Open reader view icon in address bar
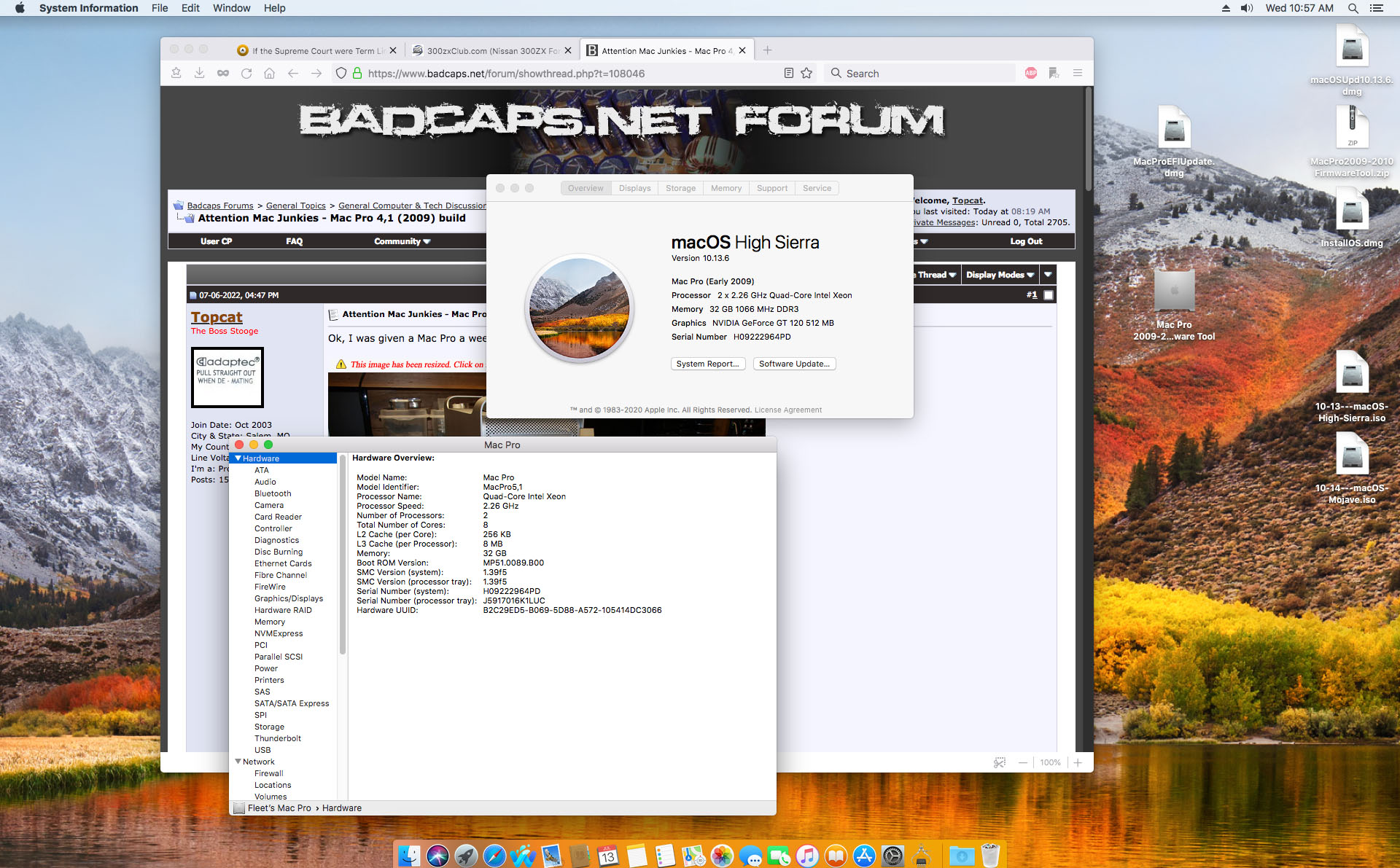 coord(788,74)
